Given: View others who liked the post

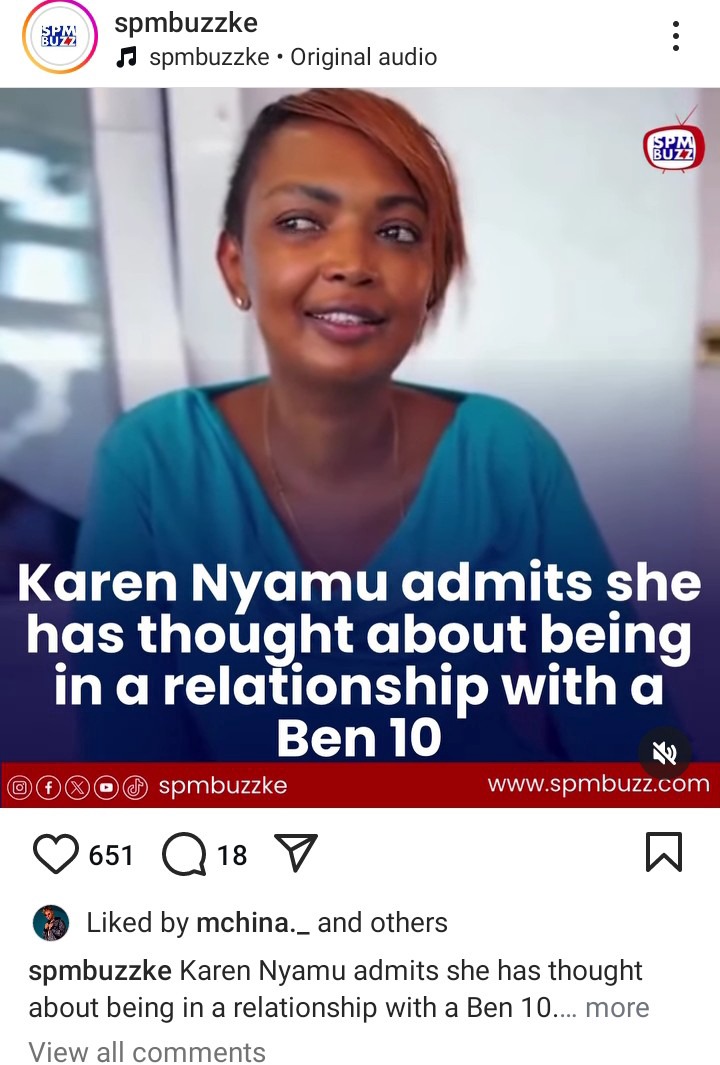Looking at the screenshot, I should click(382, 923).
